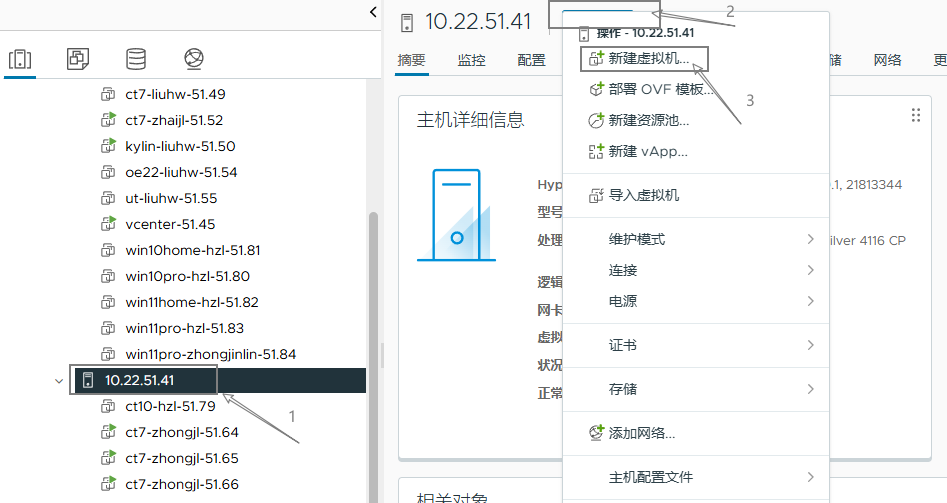Expand the 连接 submenu
This screenshot has height=503, width=947.
tap(811, 270)
